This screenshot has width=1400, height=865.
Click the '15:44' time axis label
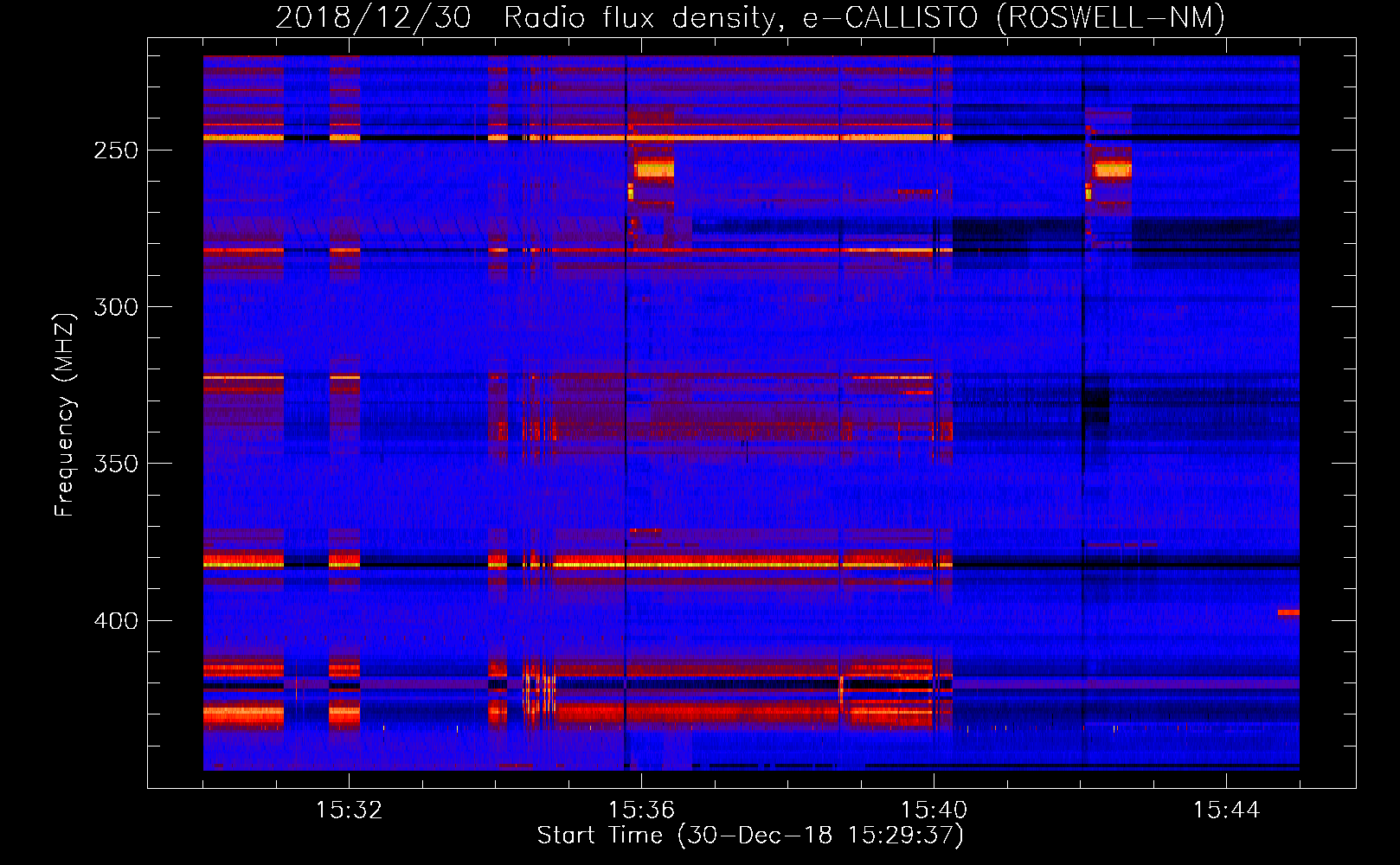1226,811
